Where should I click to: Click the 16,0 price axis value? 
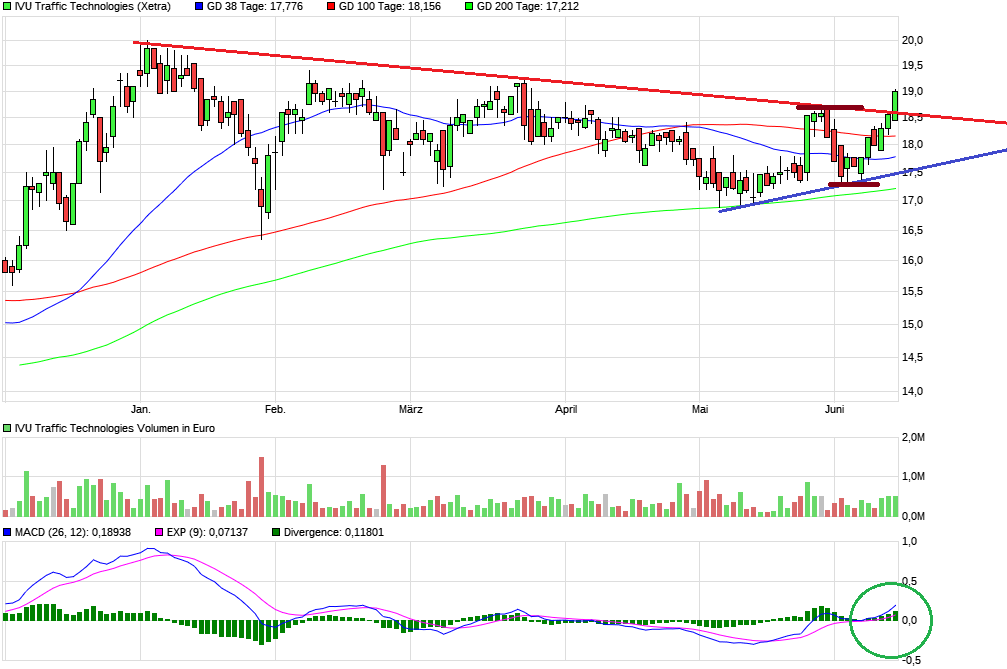point(913,261)
